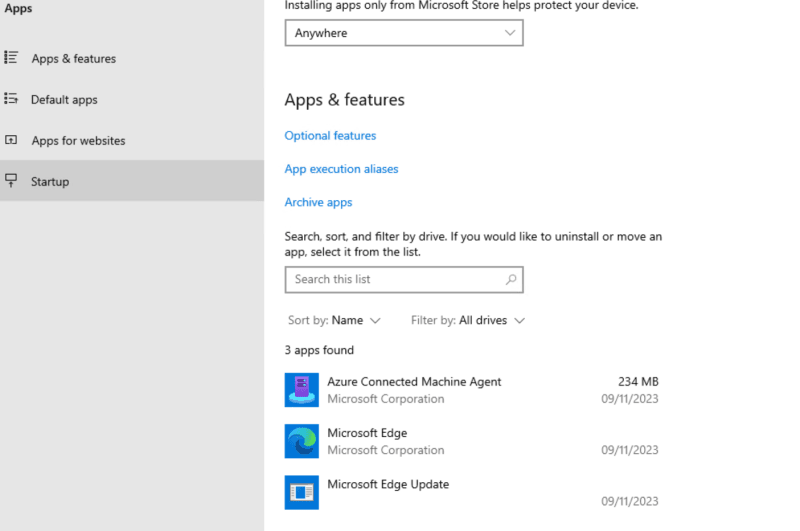Click the 234 MB size value
800x531 pixels.
click(x=638, y=382)
